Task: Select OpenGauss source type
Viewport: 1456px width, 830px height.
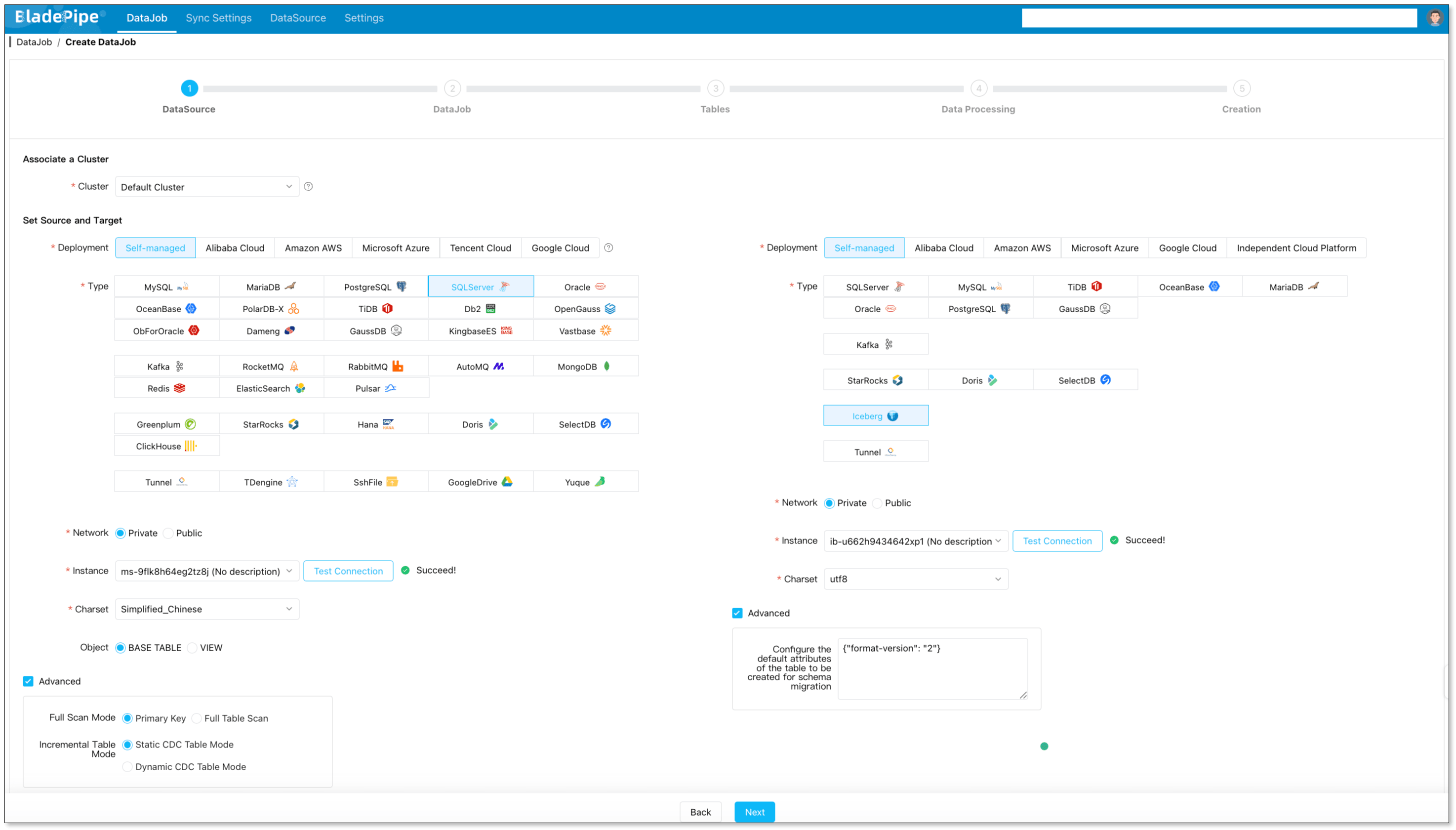Action: click(585, 308)
